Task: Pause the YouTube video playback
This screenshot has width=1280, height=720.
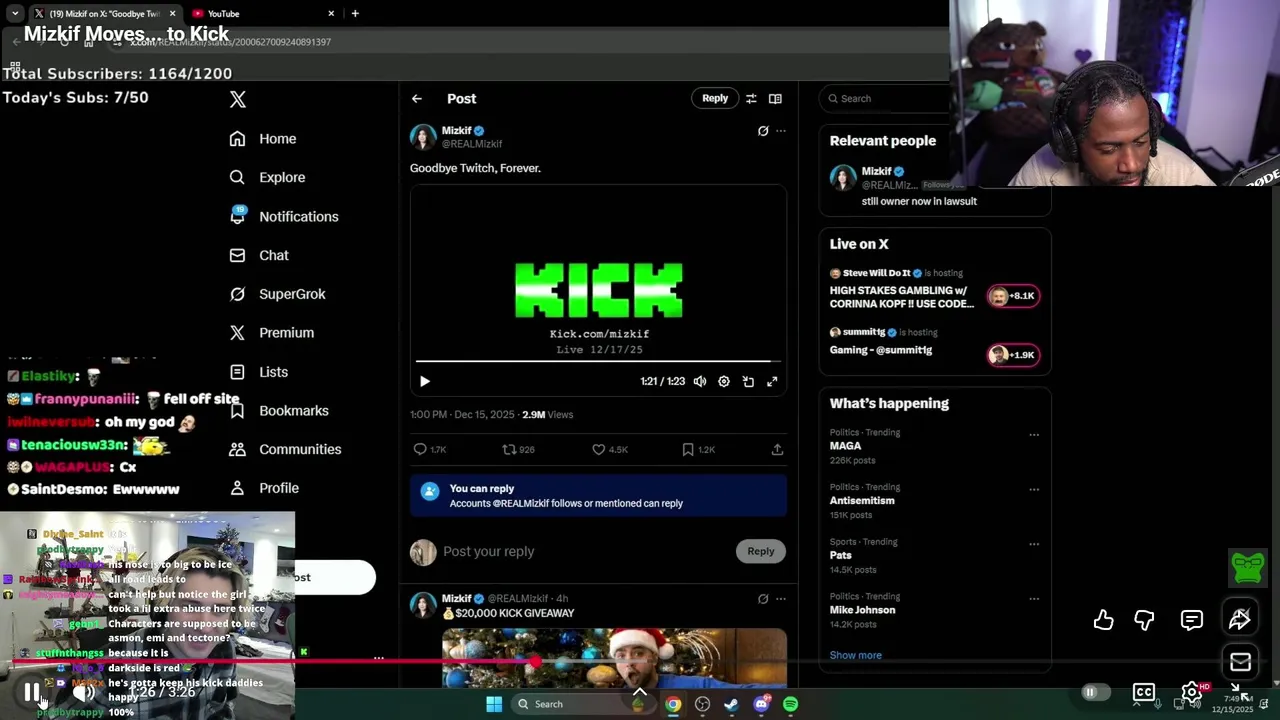Action: 32,692
